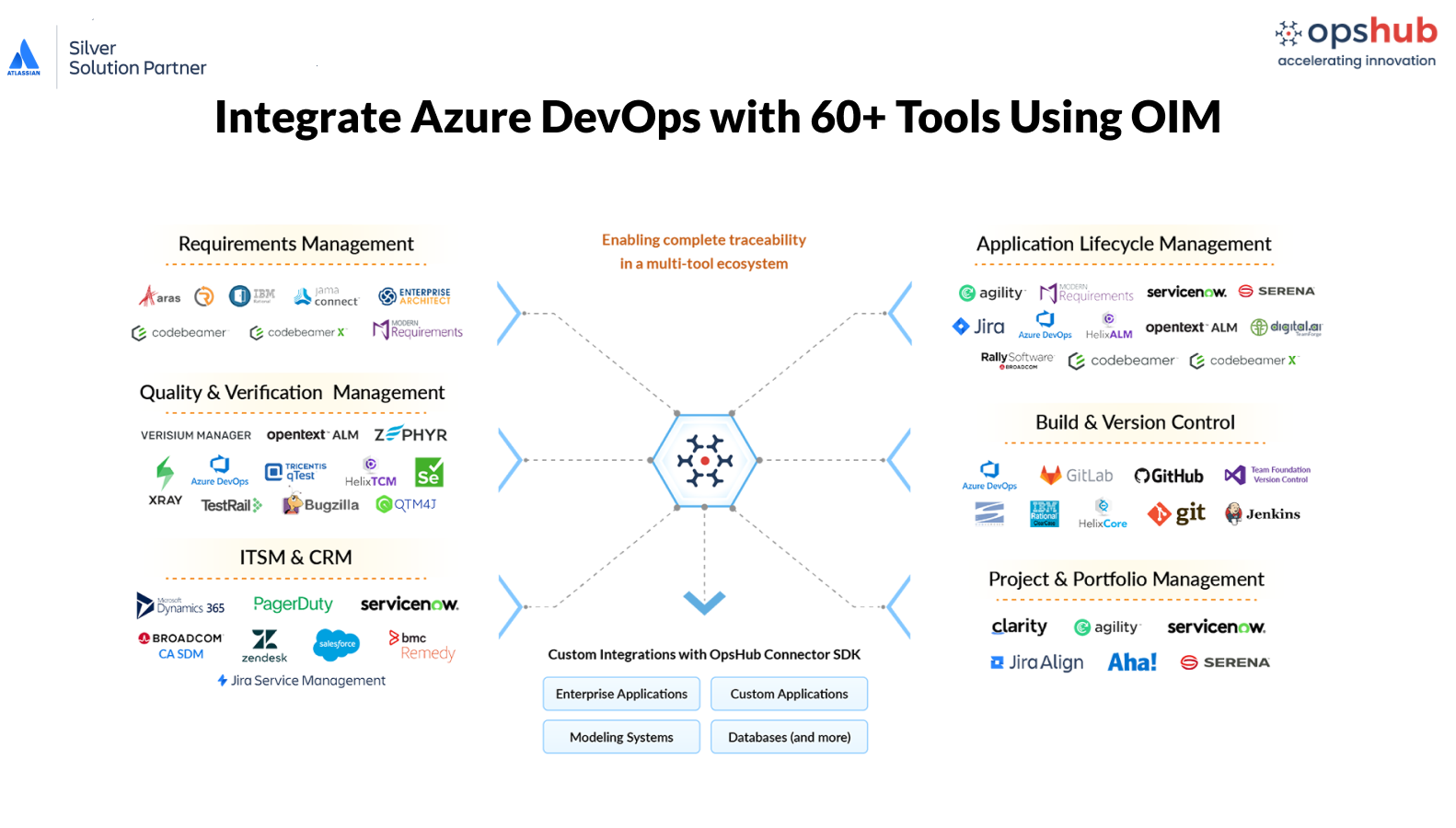This screenshot has height=828, width=1456.
Task: Click the Zephyr logo
Action: tap(410, 434)
